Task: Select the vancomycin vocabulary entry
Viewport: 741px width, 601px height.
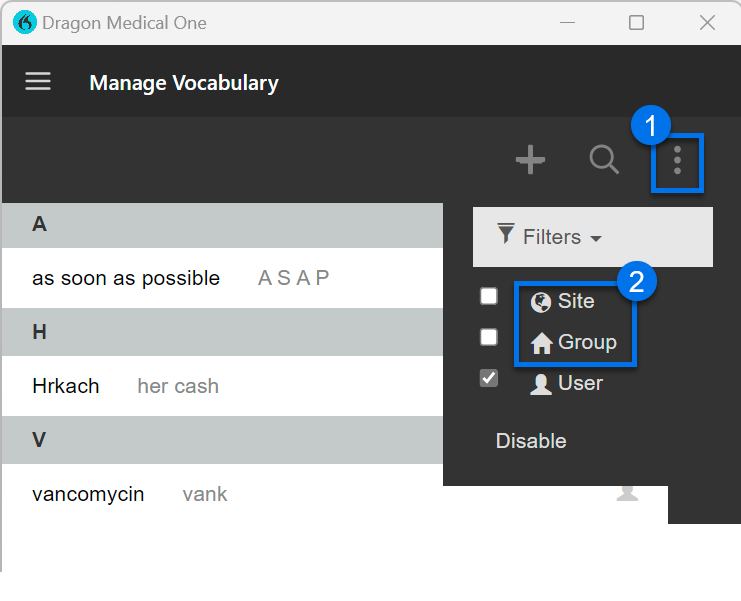Action: pos(88,494)
